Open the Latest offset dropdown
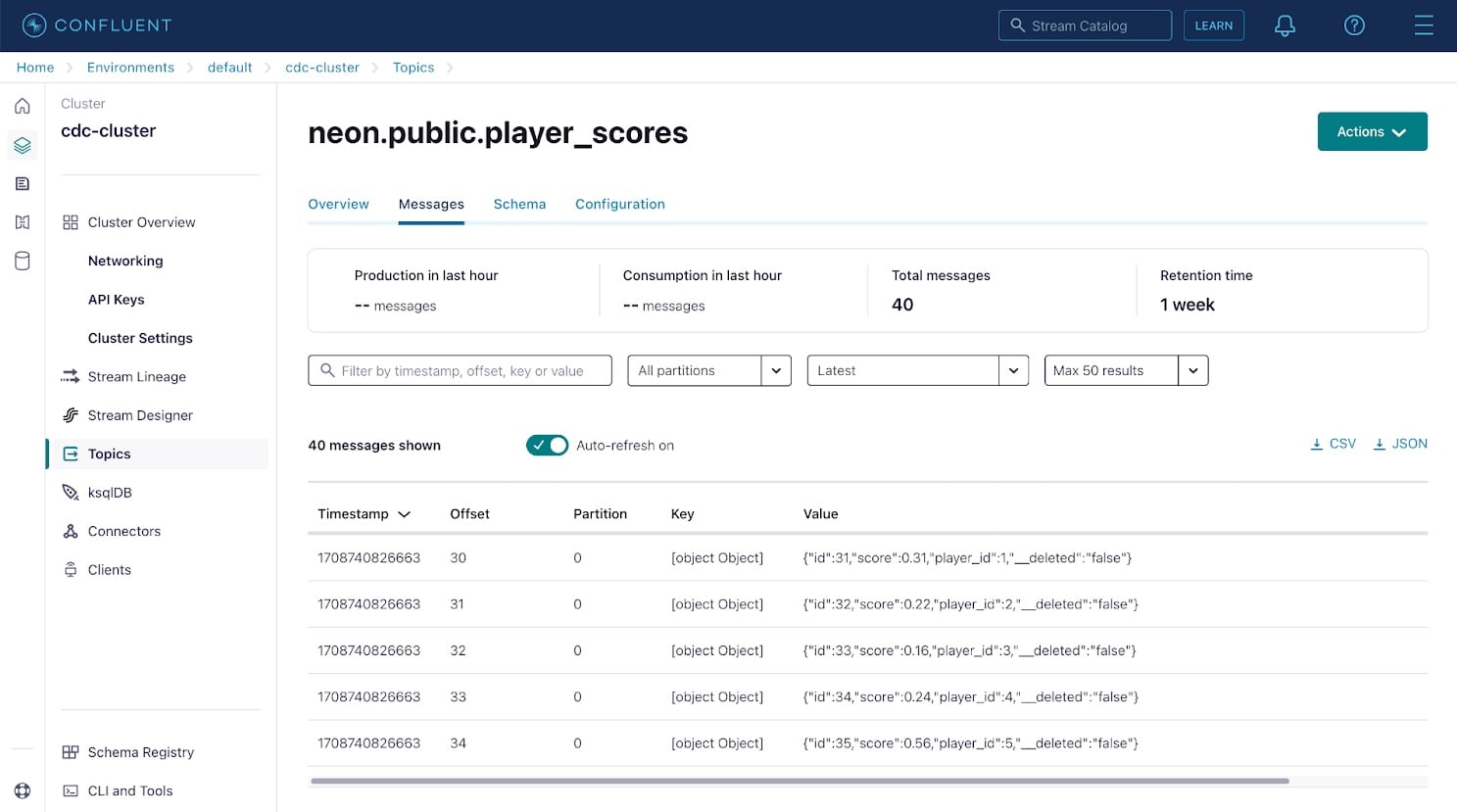Screen dimensions: 1457x812 1012,370
